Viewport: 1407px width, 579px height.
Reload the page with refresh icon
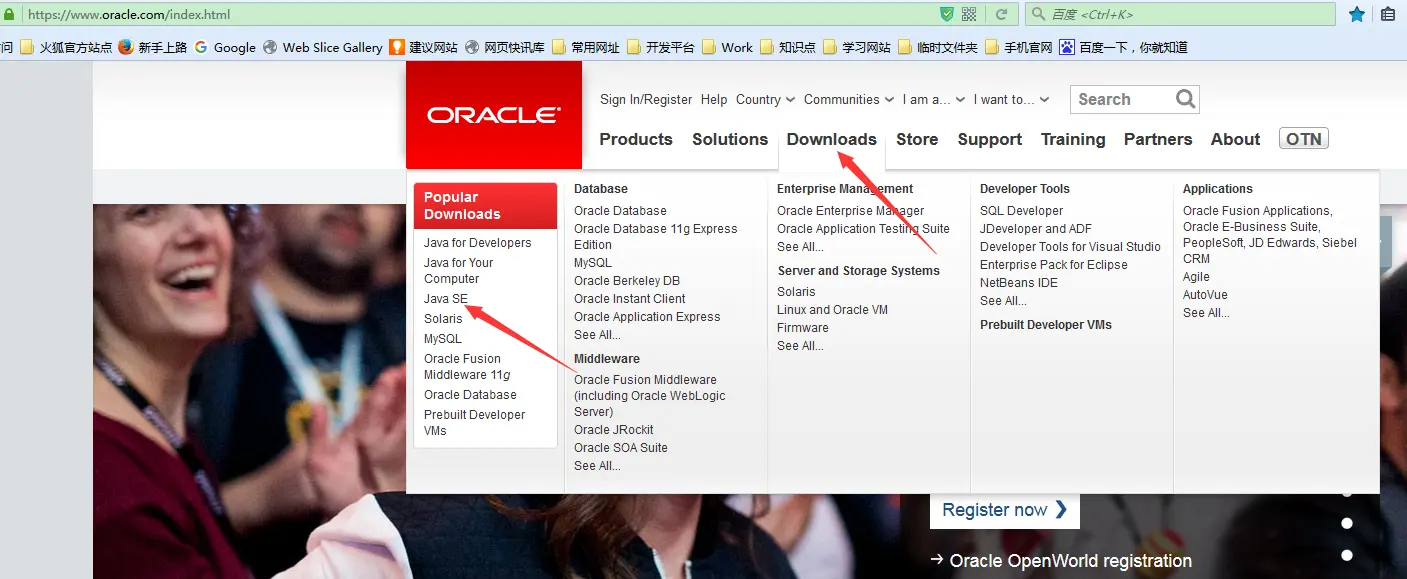tap(1000, 14)
